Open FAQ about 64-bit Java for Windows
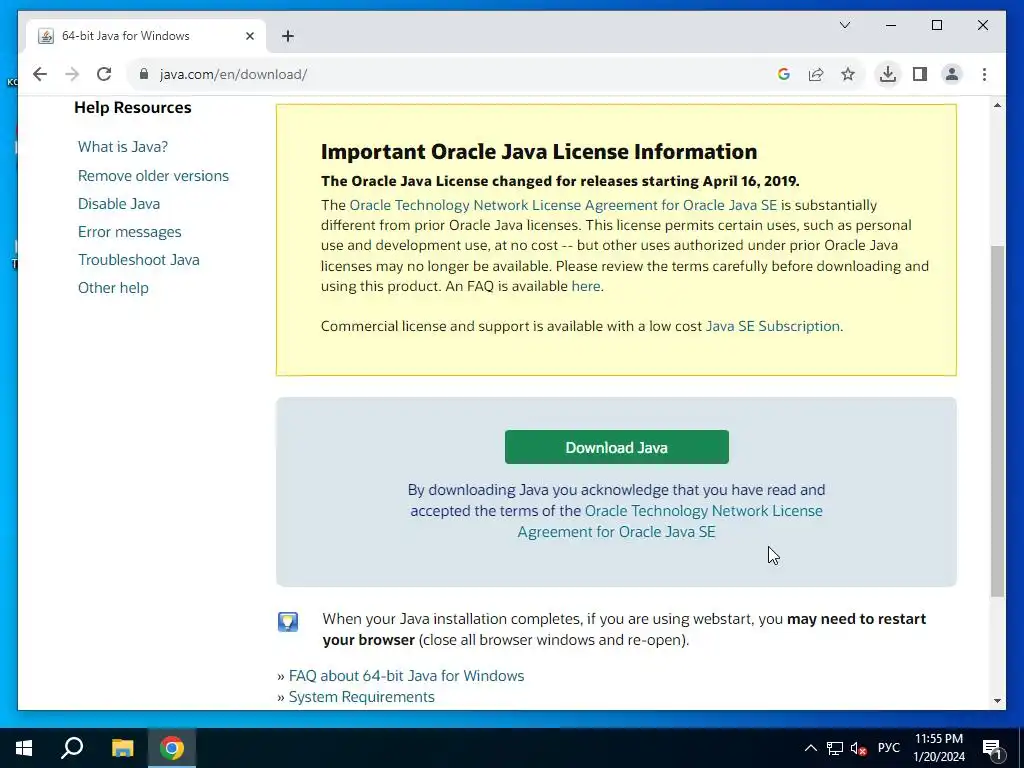 pyautogui.click(x=406, y=676)
